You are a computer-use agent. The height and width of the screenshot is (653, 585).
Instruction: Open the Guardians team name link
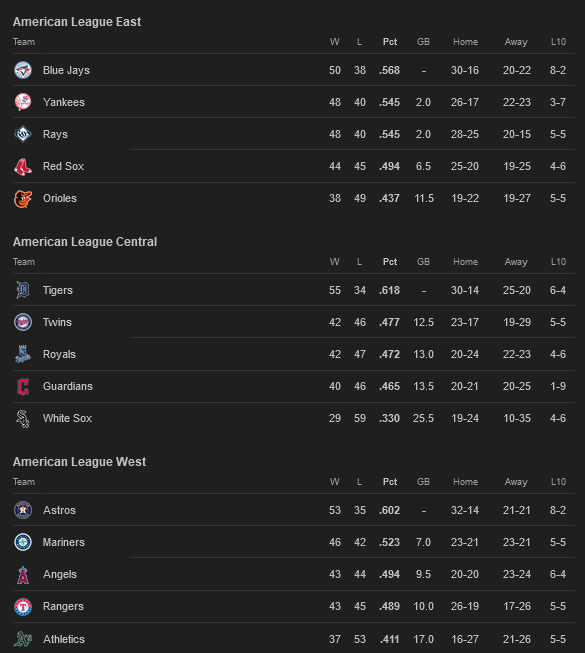click(x=68, y=386)
